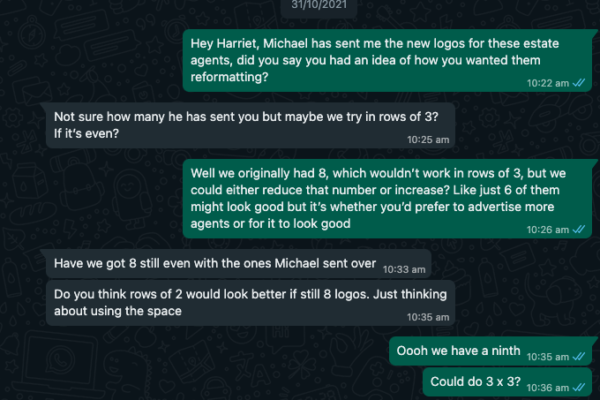Screen dimensions: 600x400
Task: Select the 31/10/2021 date badge
Action: pyautogui.click(x=319, y=5)
